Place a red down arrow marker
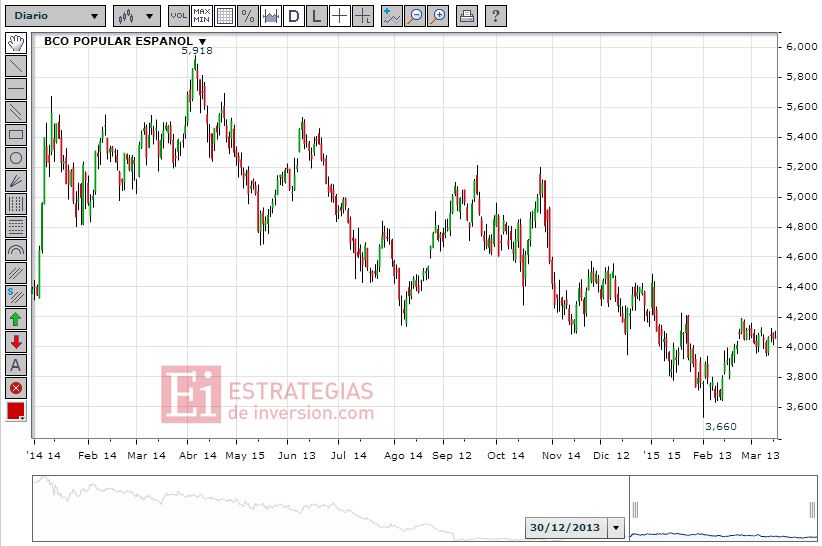The image size is (822, 546). click(x=16, y=343)
